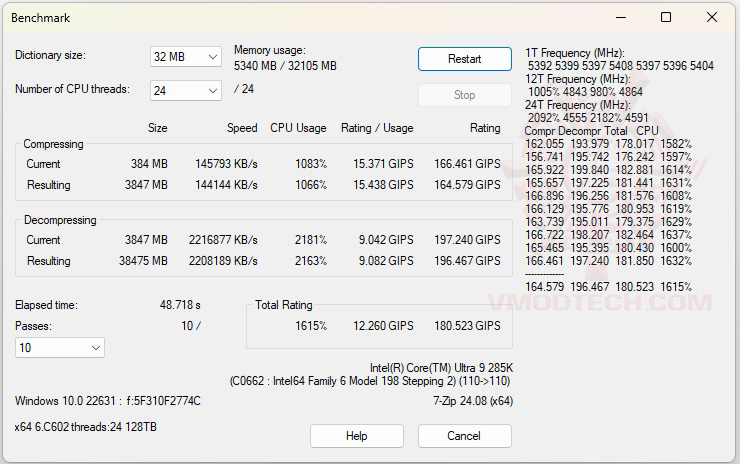Click Compressing Current size 384 MB
743x471 pixels.
[149, 164]
